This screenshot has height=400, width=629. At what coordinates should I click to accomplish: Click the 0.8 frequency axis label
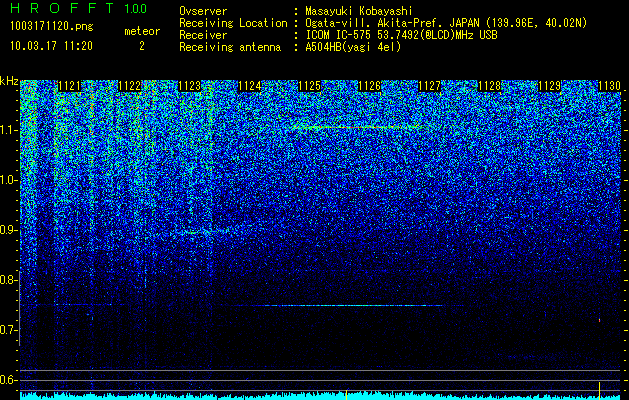[x=8, y=280]
